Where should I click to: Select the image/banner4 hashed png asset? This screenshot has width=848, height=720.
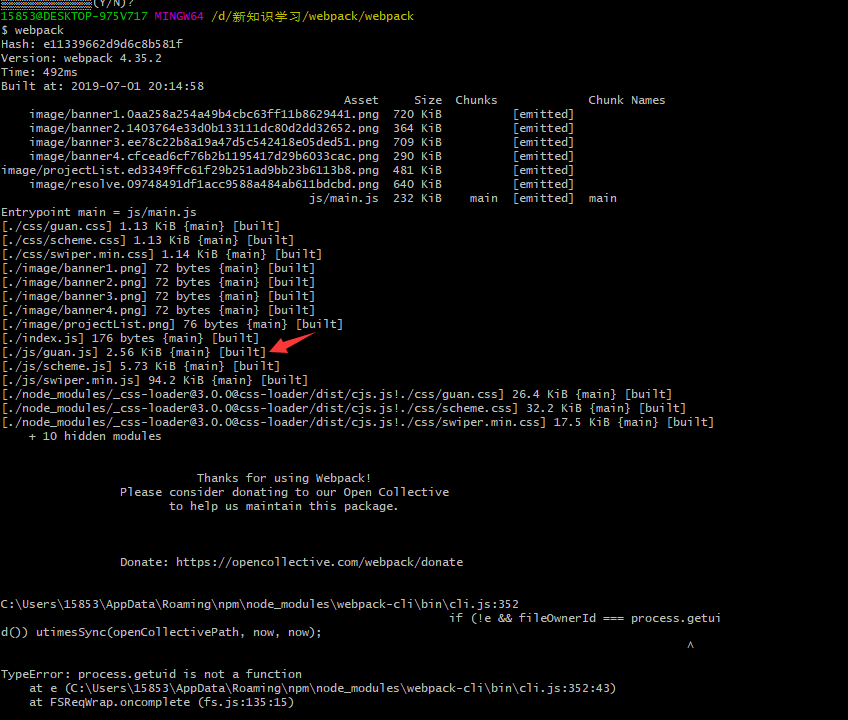pyautogui.click(x=204, y=156)
